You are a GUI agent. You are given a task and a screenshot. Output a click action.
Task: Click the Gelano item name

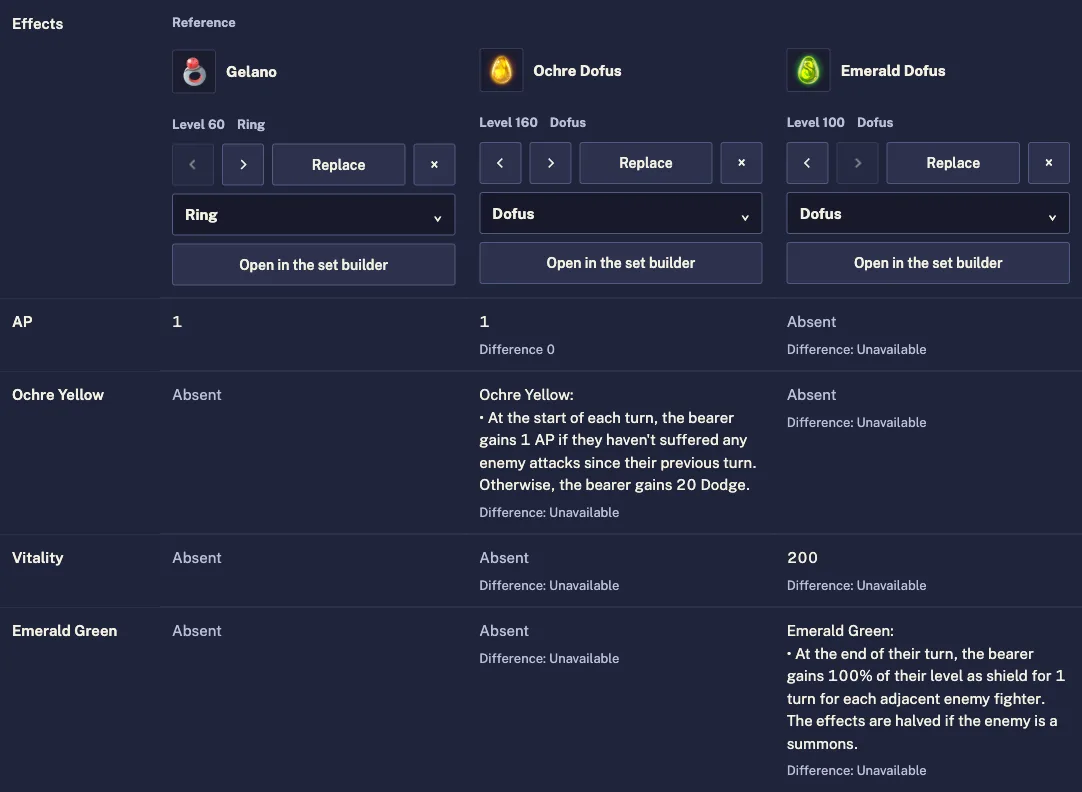click(x=251, y=72)
